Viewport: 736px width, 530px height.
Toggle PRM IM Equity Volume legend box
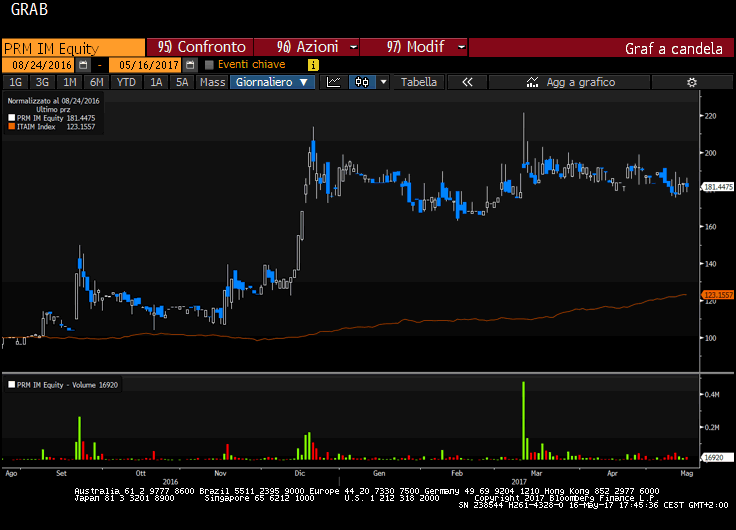[10, 383]
